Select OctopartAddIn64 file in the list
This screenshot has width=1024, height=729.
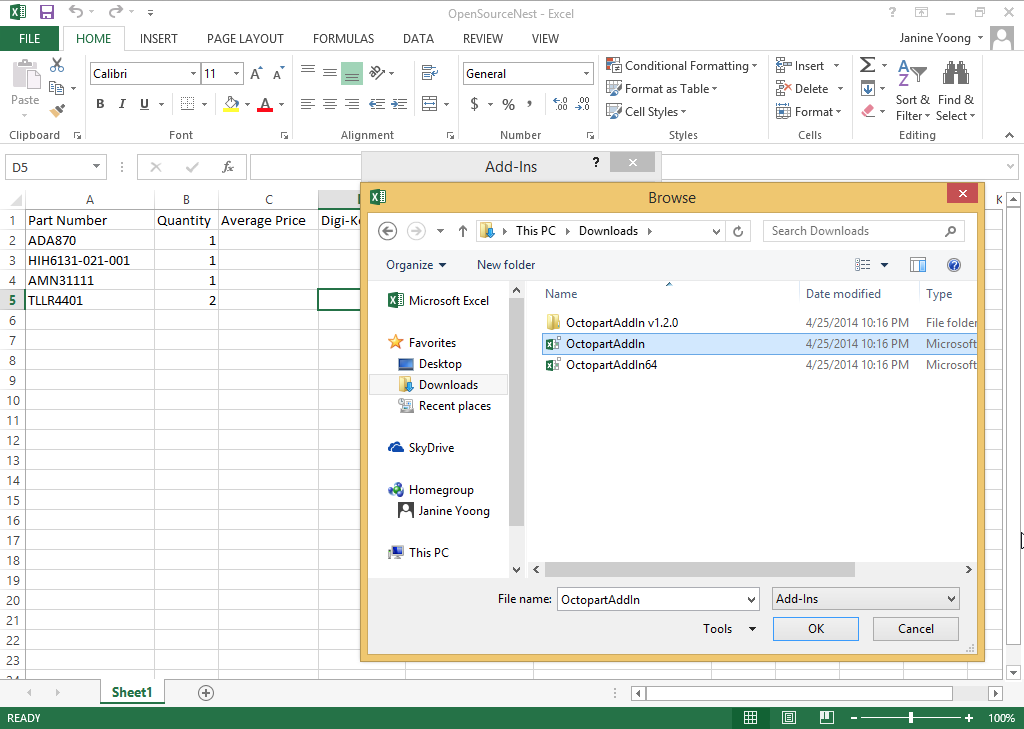point(611,365)
